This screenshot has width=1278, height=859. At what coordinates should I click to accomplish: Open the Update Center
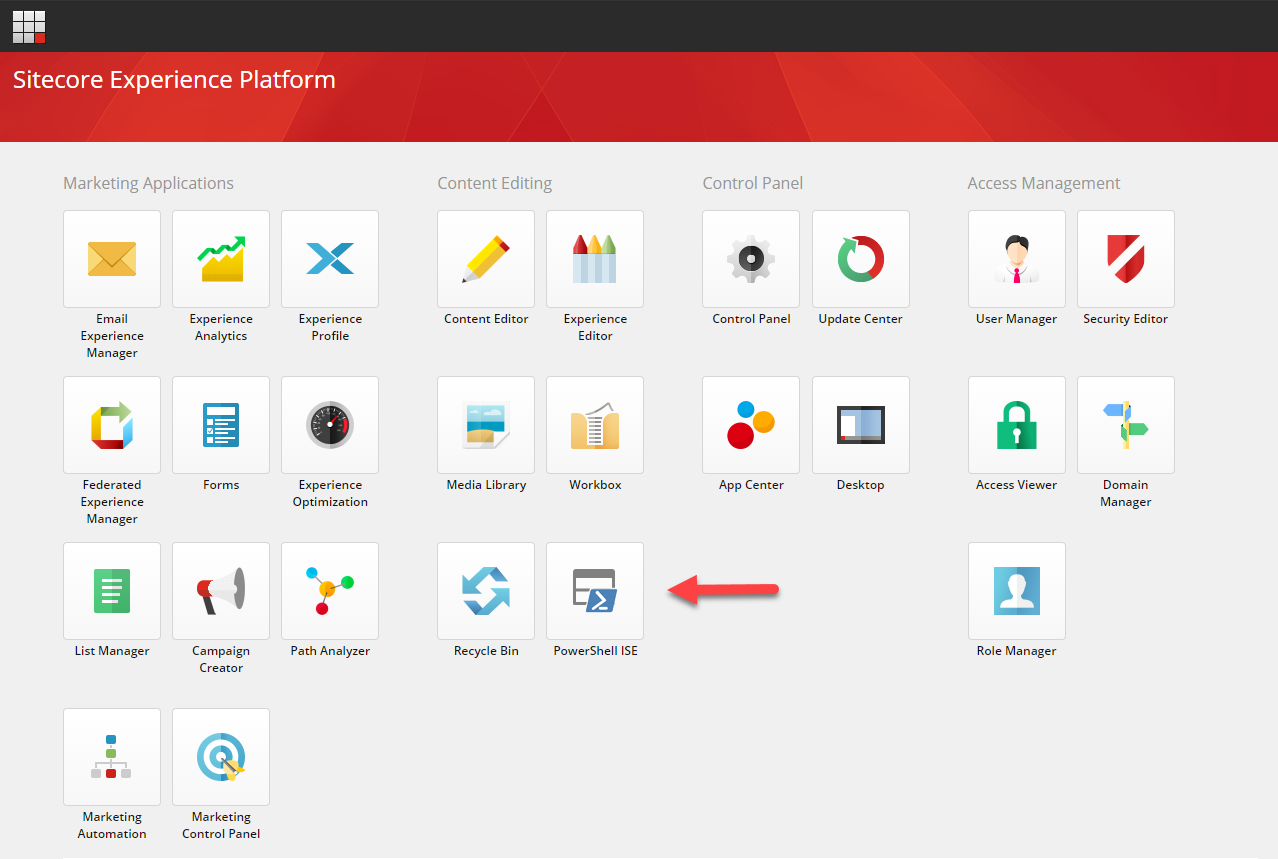click(x=861, y=259)
